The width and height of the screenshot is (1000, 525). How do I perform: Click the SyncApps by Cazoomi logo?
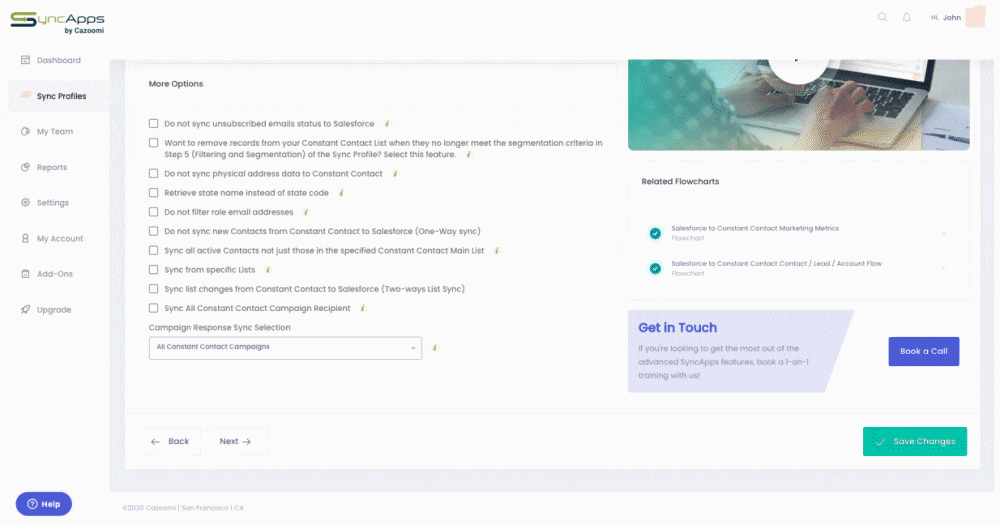(x=57, y=22)
